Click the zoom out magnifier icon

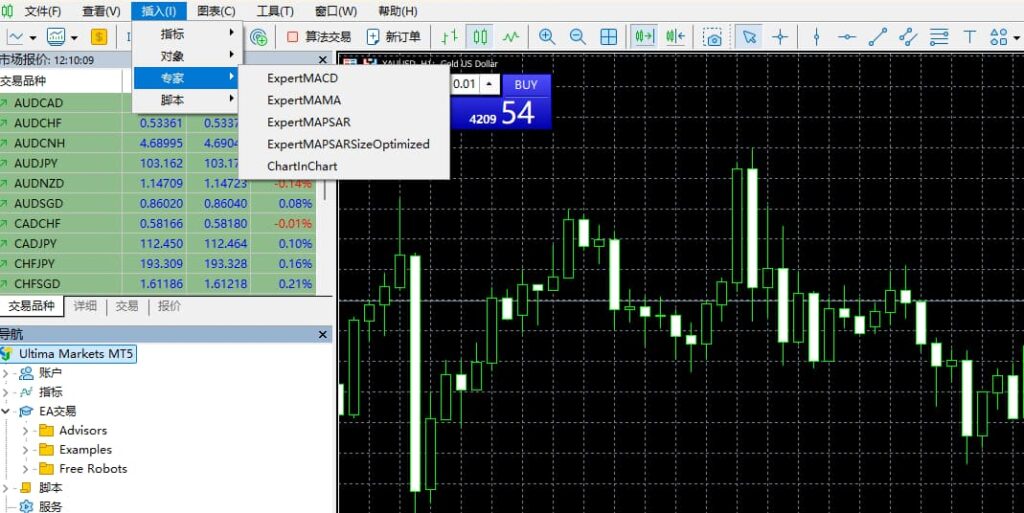[x=577, y=37]
